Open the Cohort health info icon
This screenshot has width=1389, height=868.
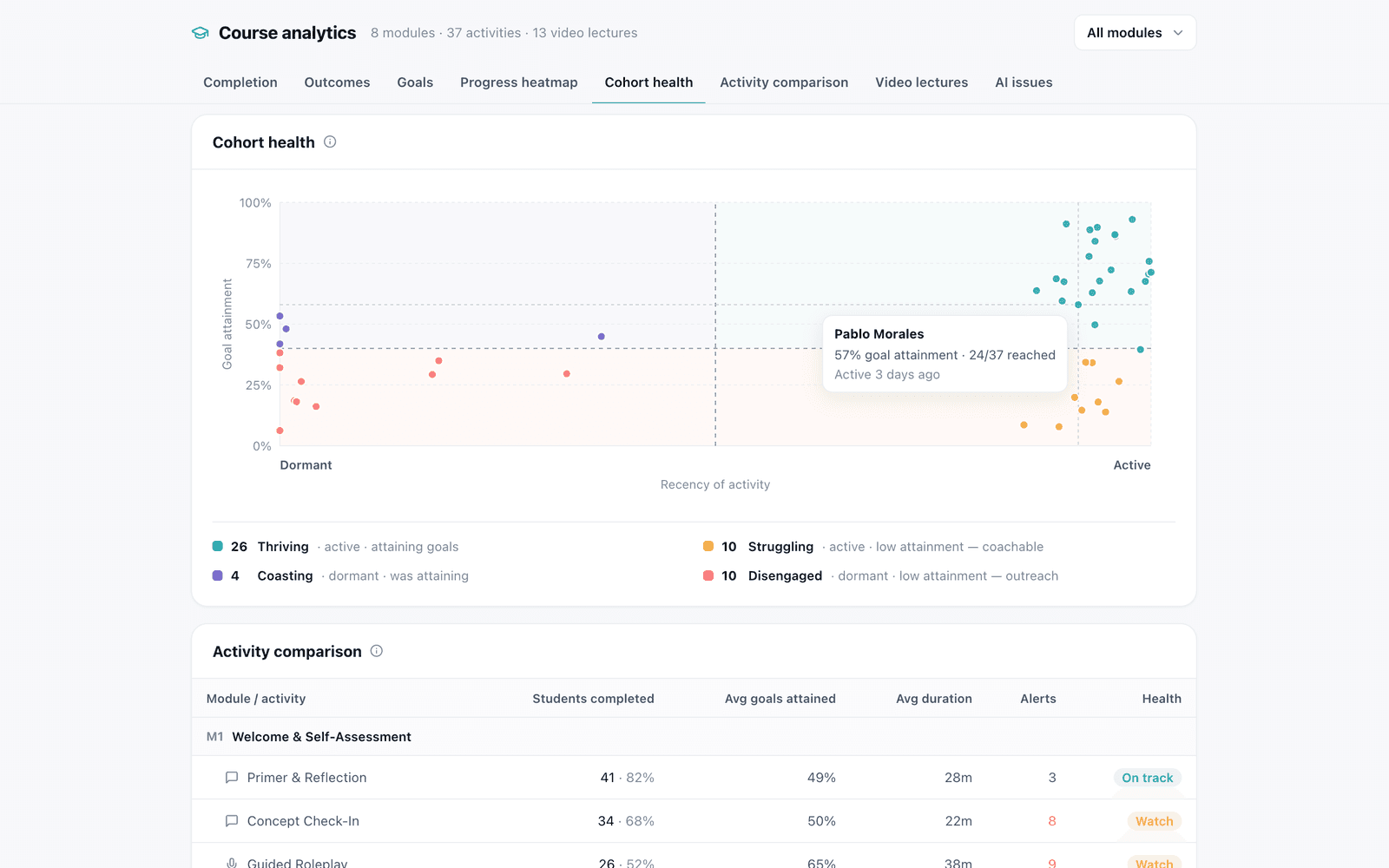pyautogui.click(x=330, y=141)
